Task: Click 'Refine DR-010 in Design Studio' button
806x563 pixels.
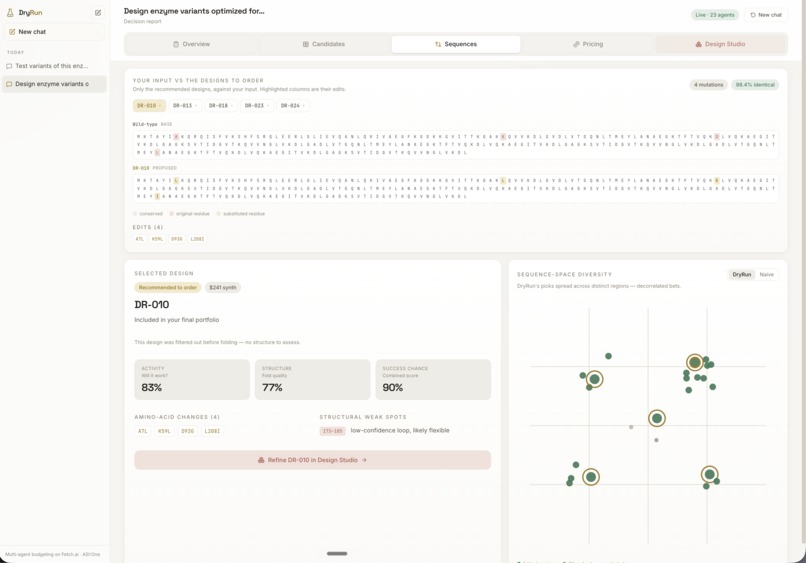Action: (313, 460)
